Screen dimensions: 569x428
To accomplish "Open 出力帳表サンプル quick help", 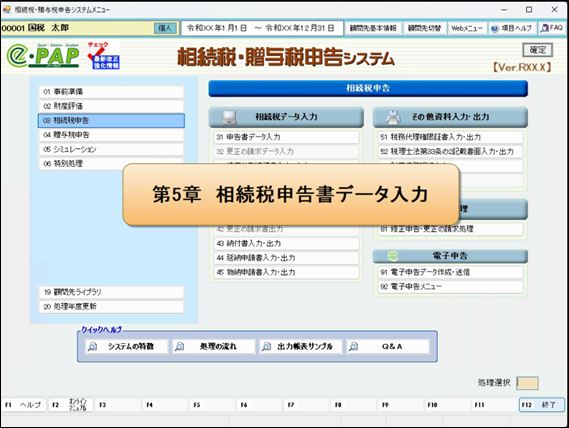I will tap(301, 346).
